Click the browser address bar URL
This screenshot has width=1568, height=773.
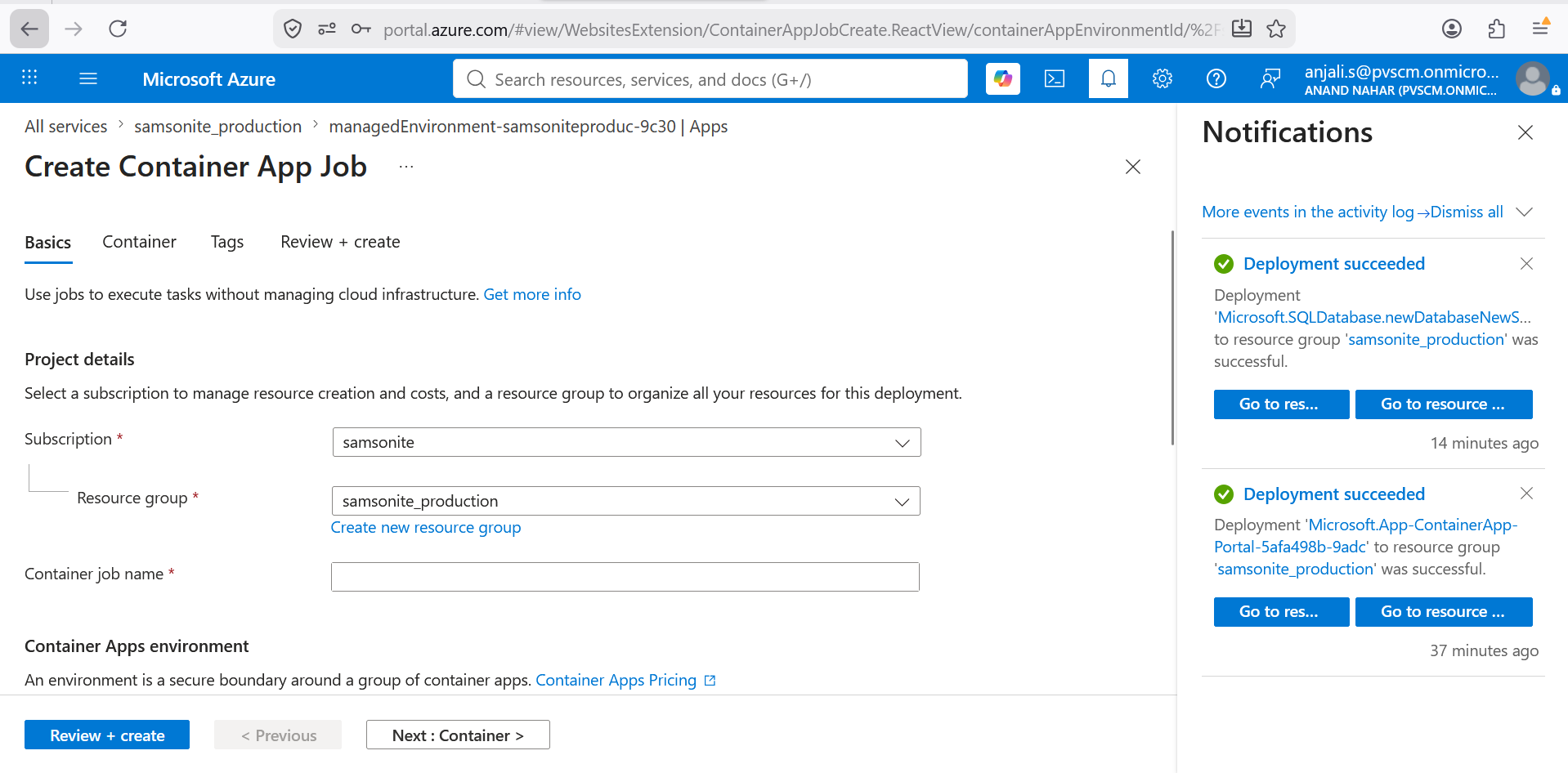click(801, 29)
